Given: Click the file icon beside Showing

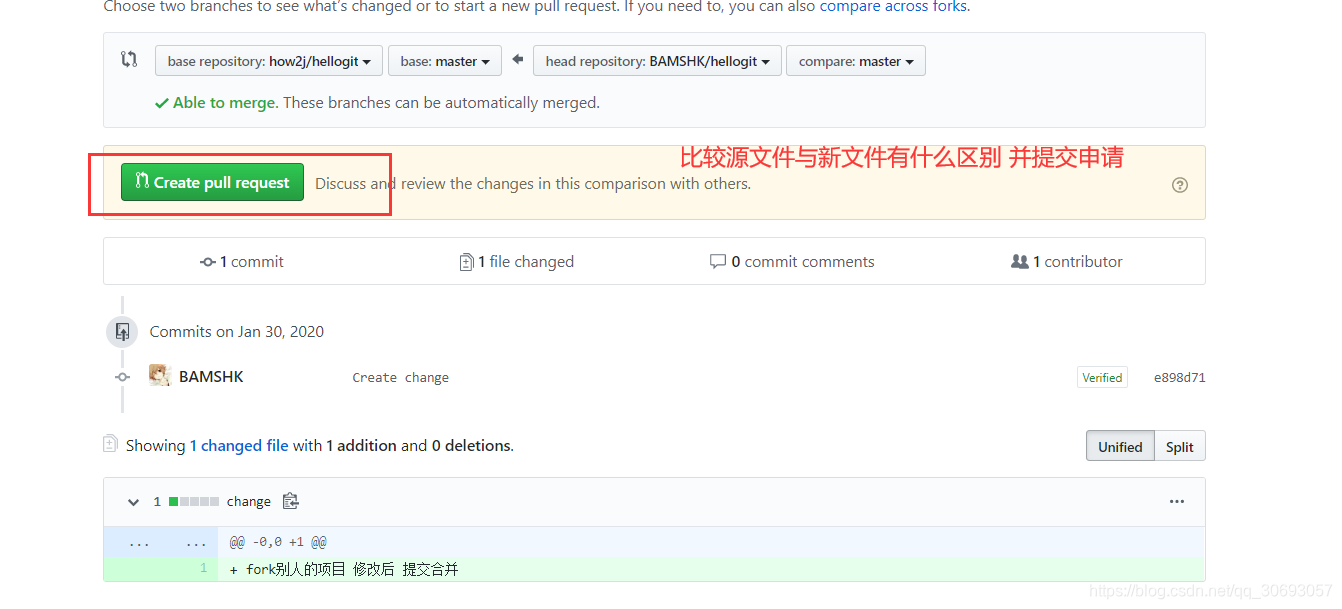Looking at the screenshot, I should click(110, 443).
